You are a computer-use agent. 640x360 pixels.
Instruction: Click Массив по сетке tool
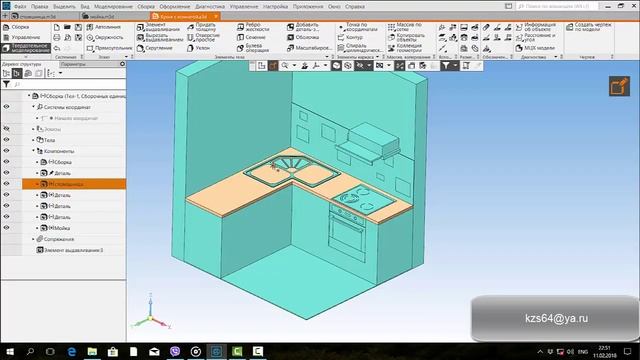point(405,27)
